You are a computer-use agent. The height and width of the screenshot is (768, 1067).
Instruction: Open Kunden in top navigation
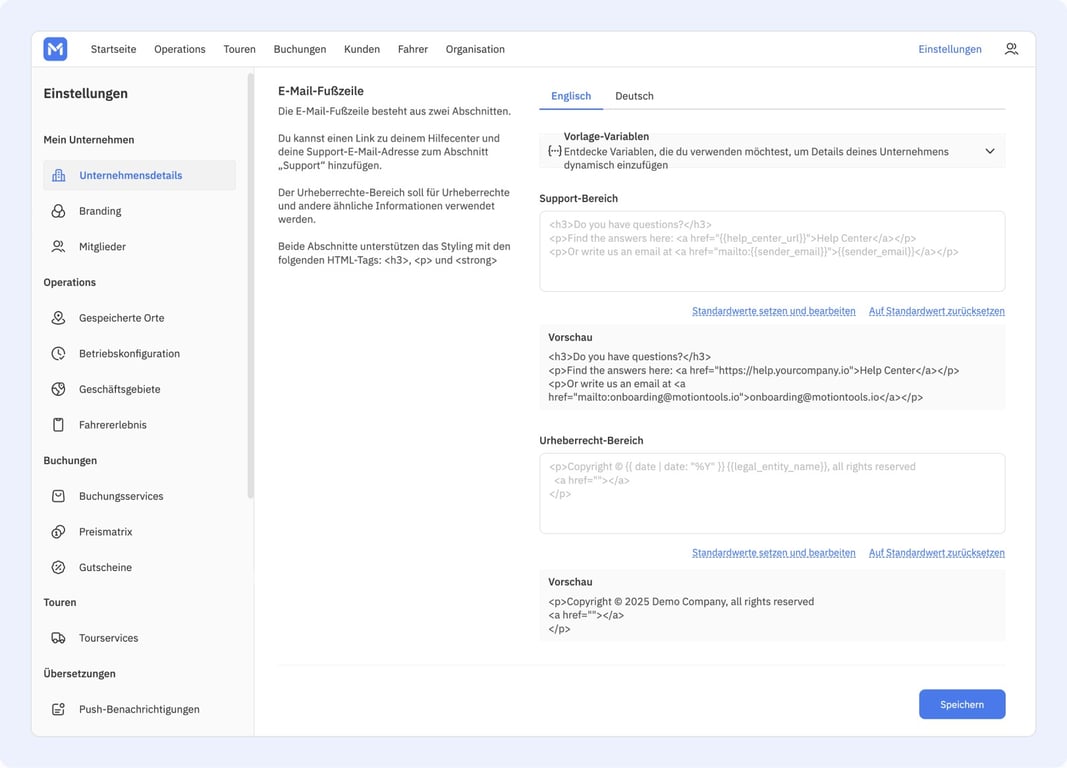coord(362,49)
